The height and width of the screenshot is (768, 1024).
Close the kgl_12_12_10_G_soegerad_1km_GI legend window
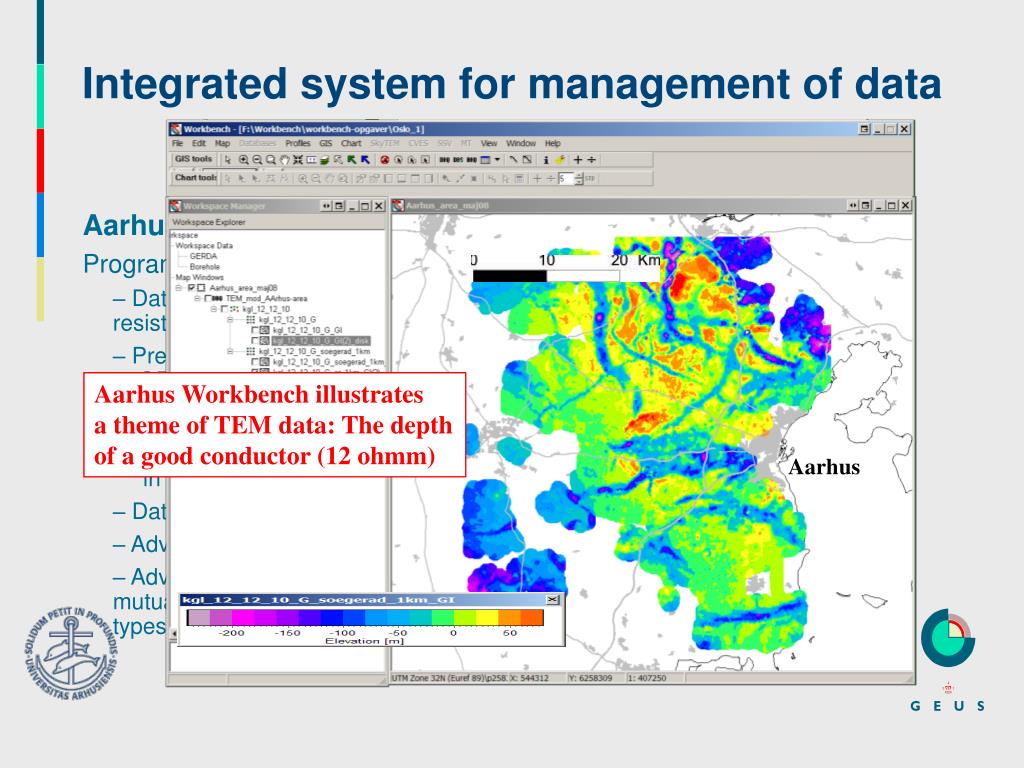tap(552, 600)
